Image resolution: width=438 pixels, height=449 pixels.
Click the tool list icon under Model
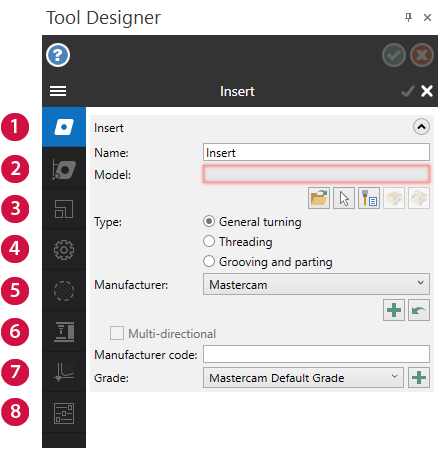[x=369, y=198]
